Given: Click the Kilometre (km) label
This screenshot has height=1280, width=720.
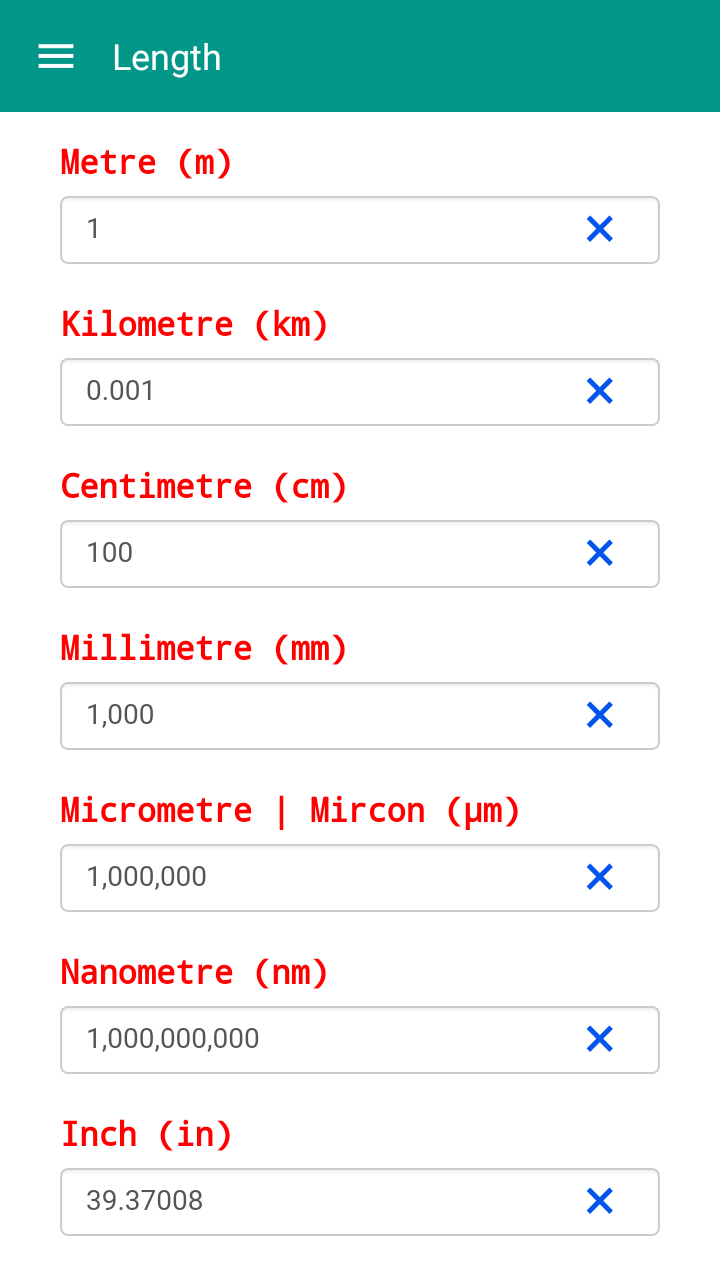Looking at the screenshot, I should (x=195, y=324).
